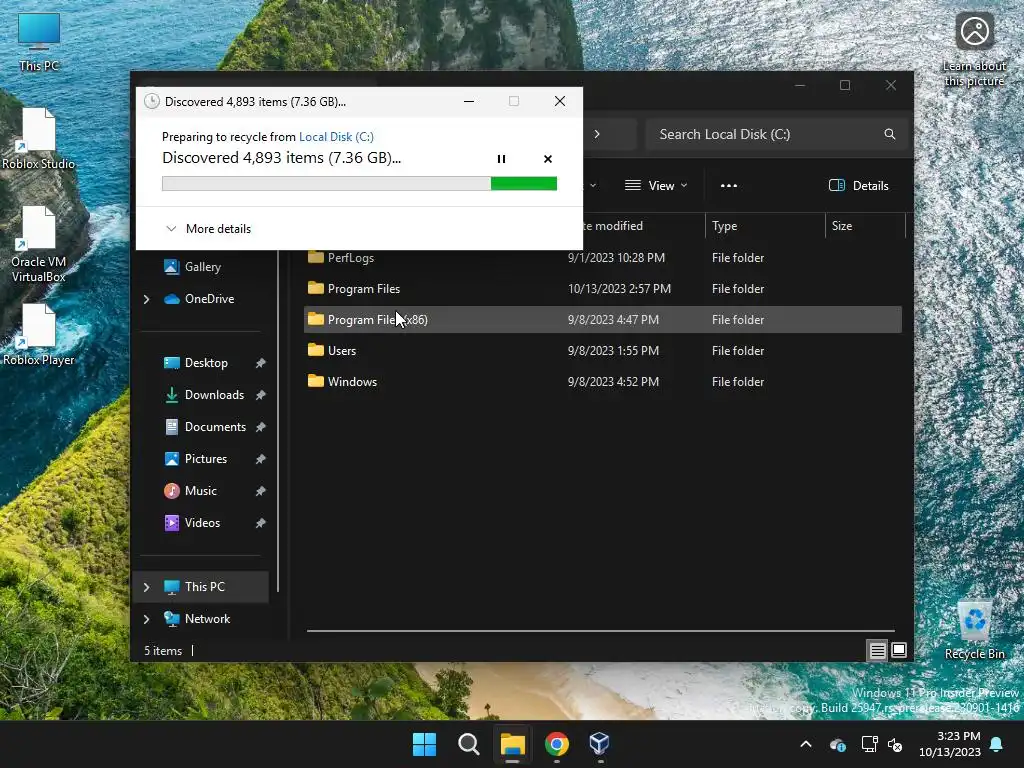Screen dimensions: 1024x768
Task: Open Gallery in navigation pane
Action: click(x=202, y=266)
